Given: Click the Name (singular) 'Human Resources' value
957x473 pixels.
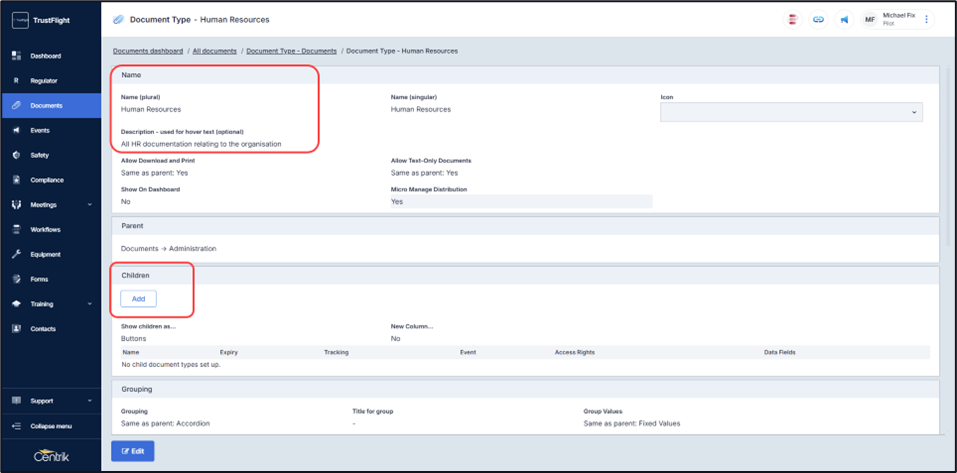Looking at the screenshot, I should 421,109.
